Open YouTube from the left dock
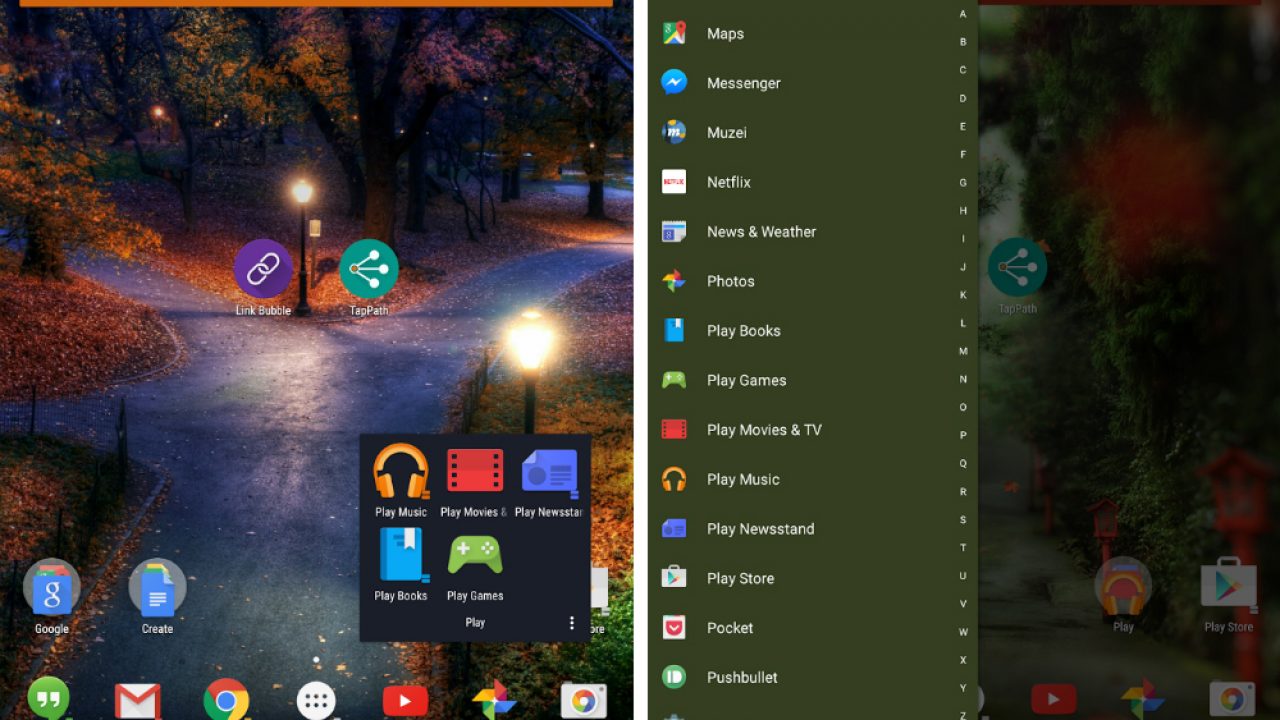Viewport: 1280px width, 720px height. [x=405, y=701]
